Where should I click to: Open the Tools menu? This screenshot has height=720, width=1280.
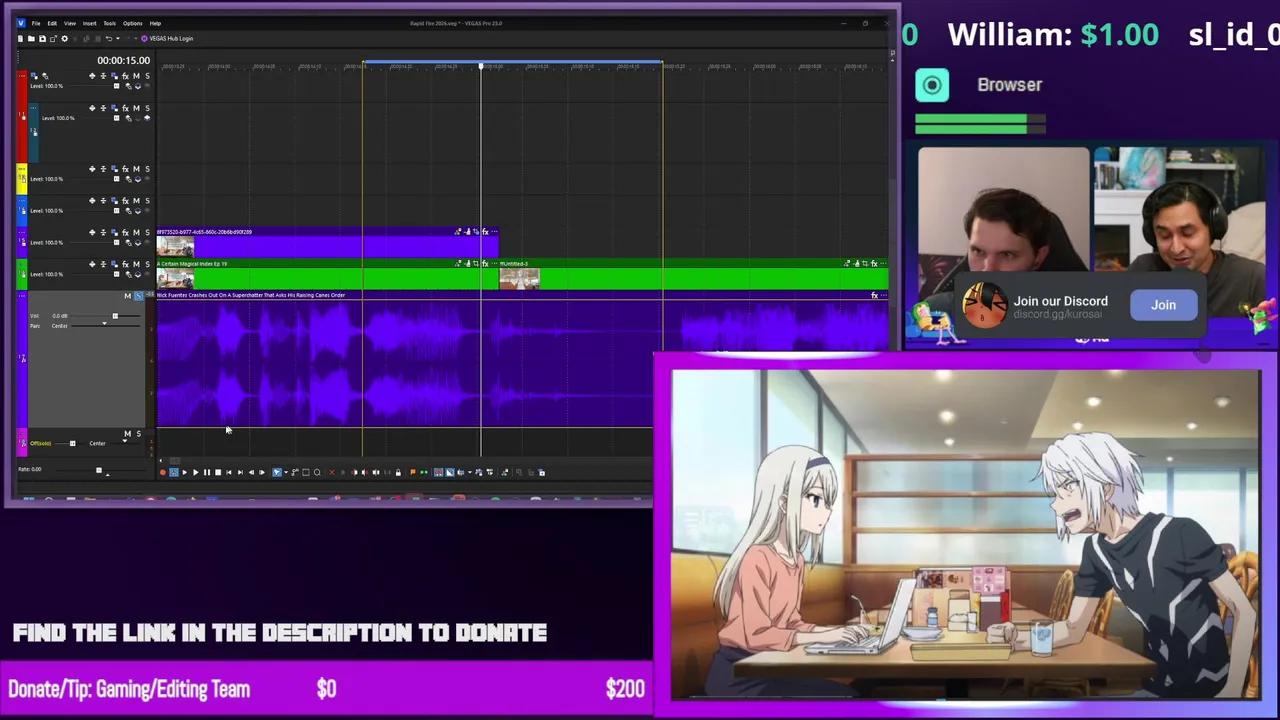[110, 23]
